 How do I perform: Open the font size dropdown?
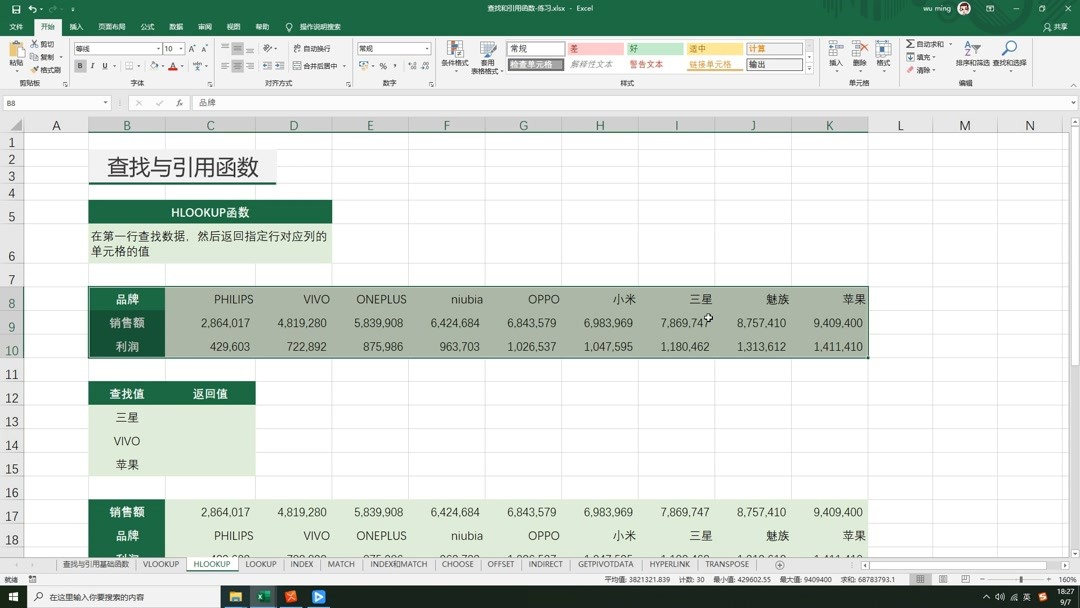point(180,48)
